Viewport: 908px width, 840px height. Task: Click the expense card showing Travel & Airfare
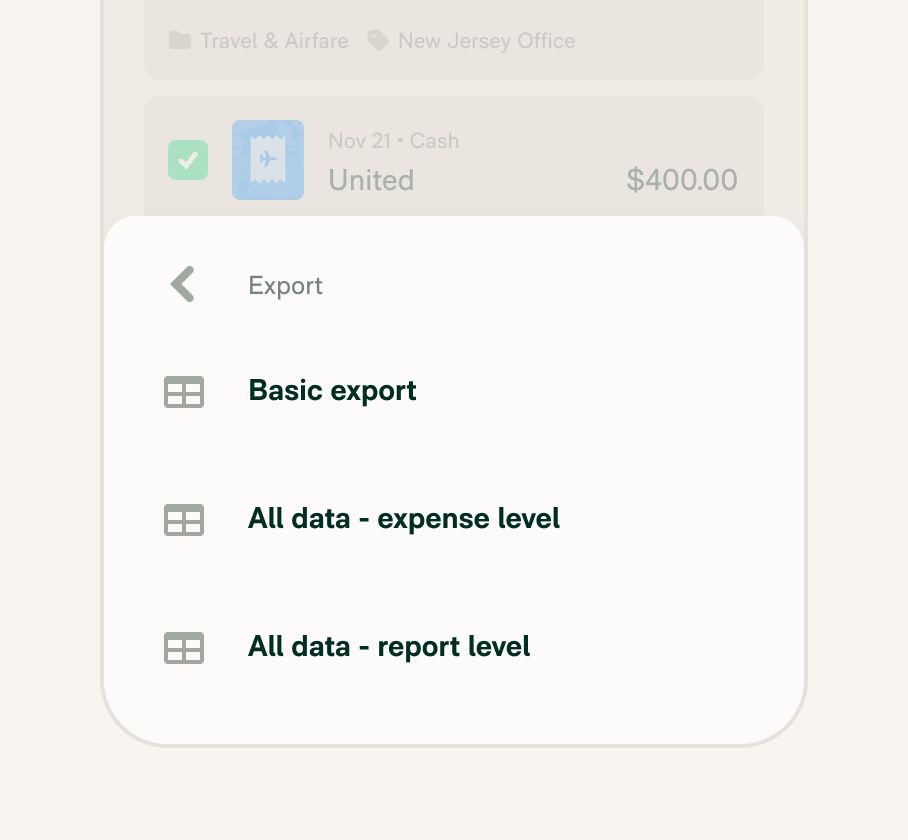tap(454, 39)
